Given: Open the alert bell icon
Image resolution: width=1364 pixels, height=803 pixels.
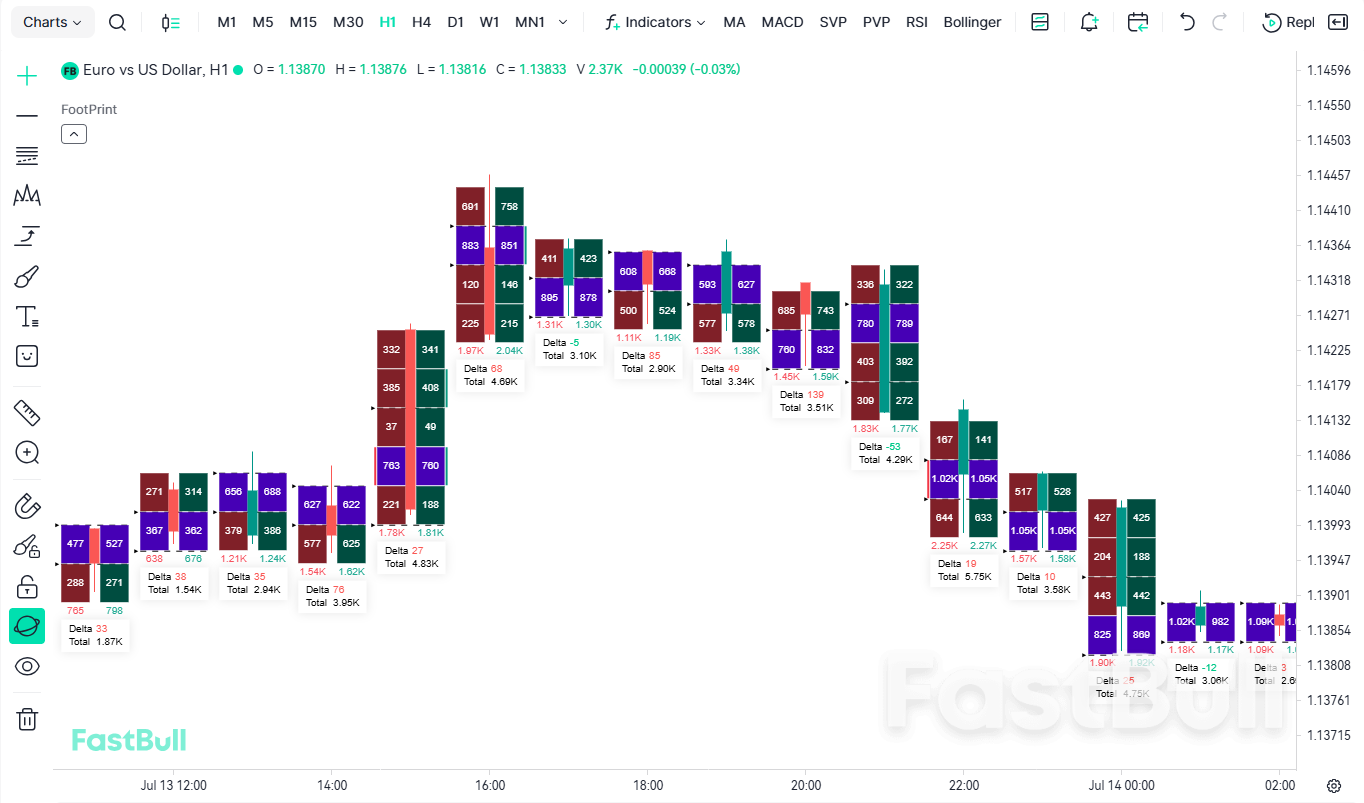Looking at the screenshot, I should point(1089,22).
